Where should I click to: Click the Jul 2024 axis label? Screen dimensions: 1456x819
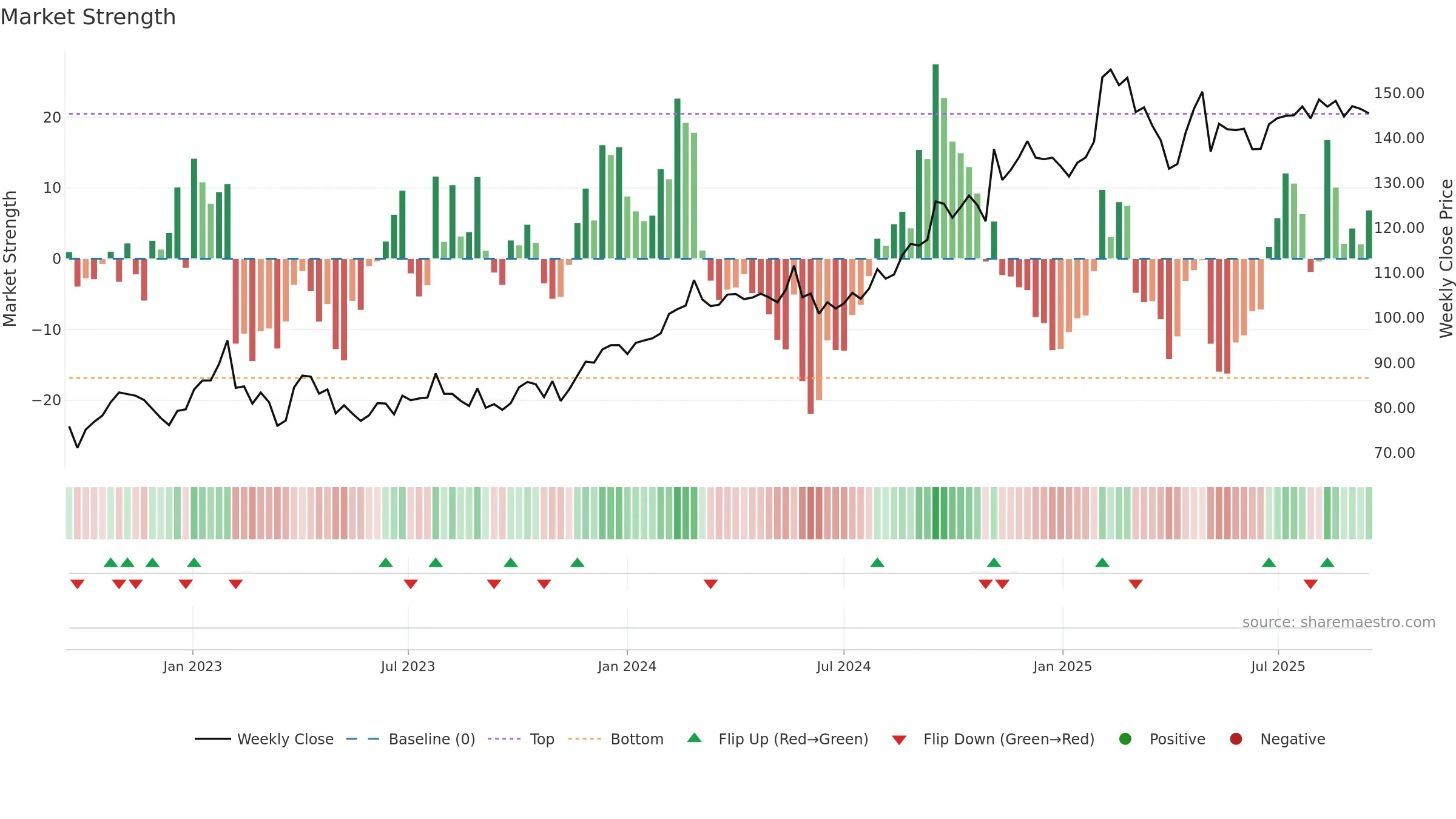click(x=843, y=666)
